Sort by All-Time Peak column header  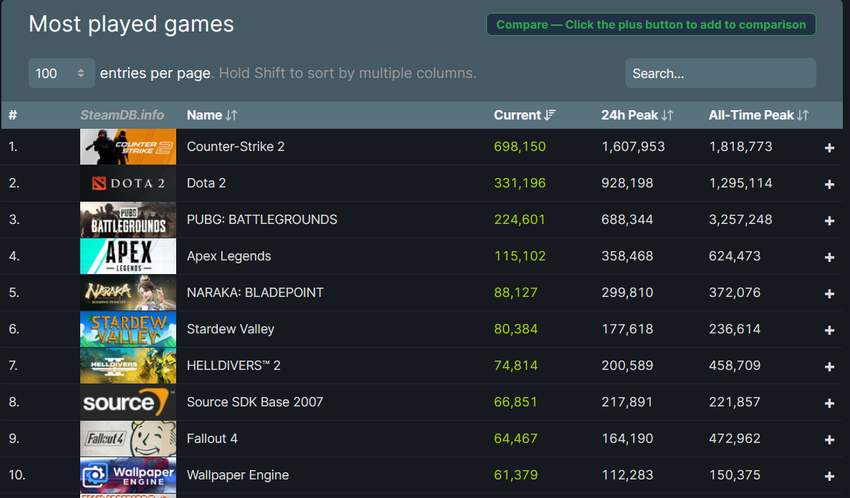pos(758,115)
